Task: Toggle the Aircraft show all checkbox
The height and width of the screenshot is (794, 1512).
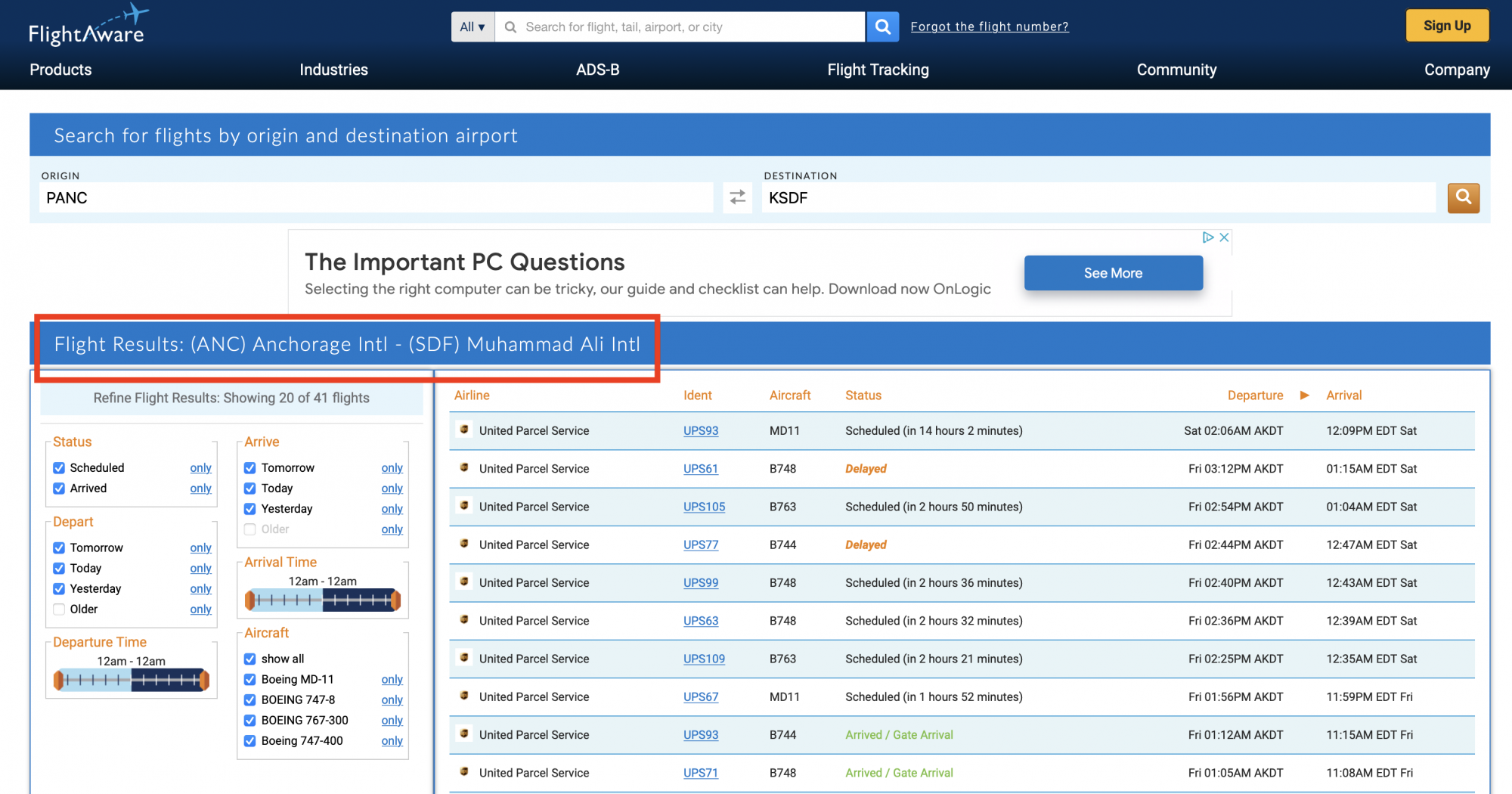Action: 250,659
